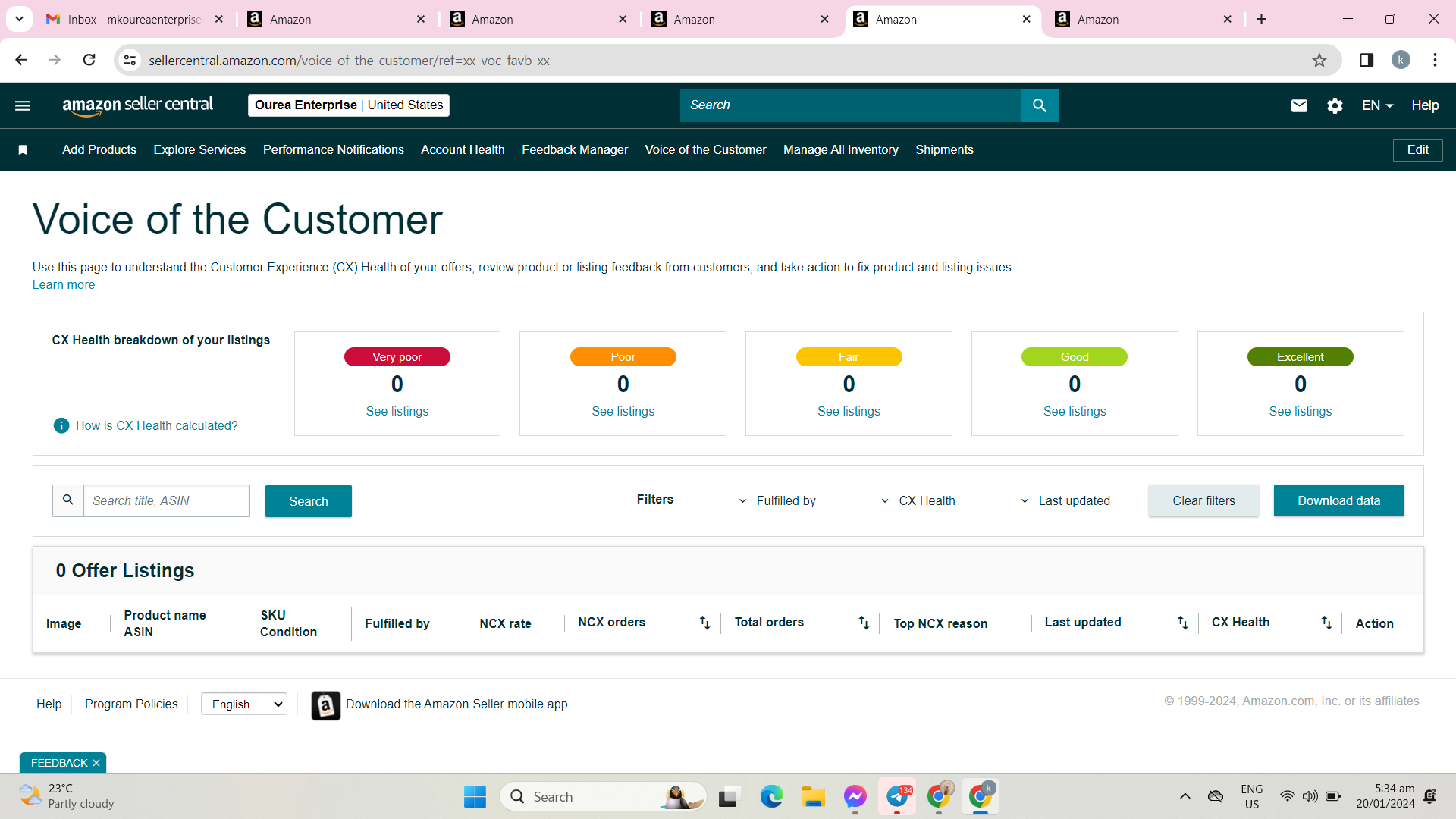Click the bookmark flag icon in nav bar
This screenshot has width=1456, height=819.
click(x=23, y=150)
